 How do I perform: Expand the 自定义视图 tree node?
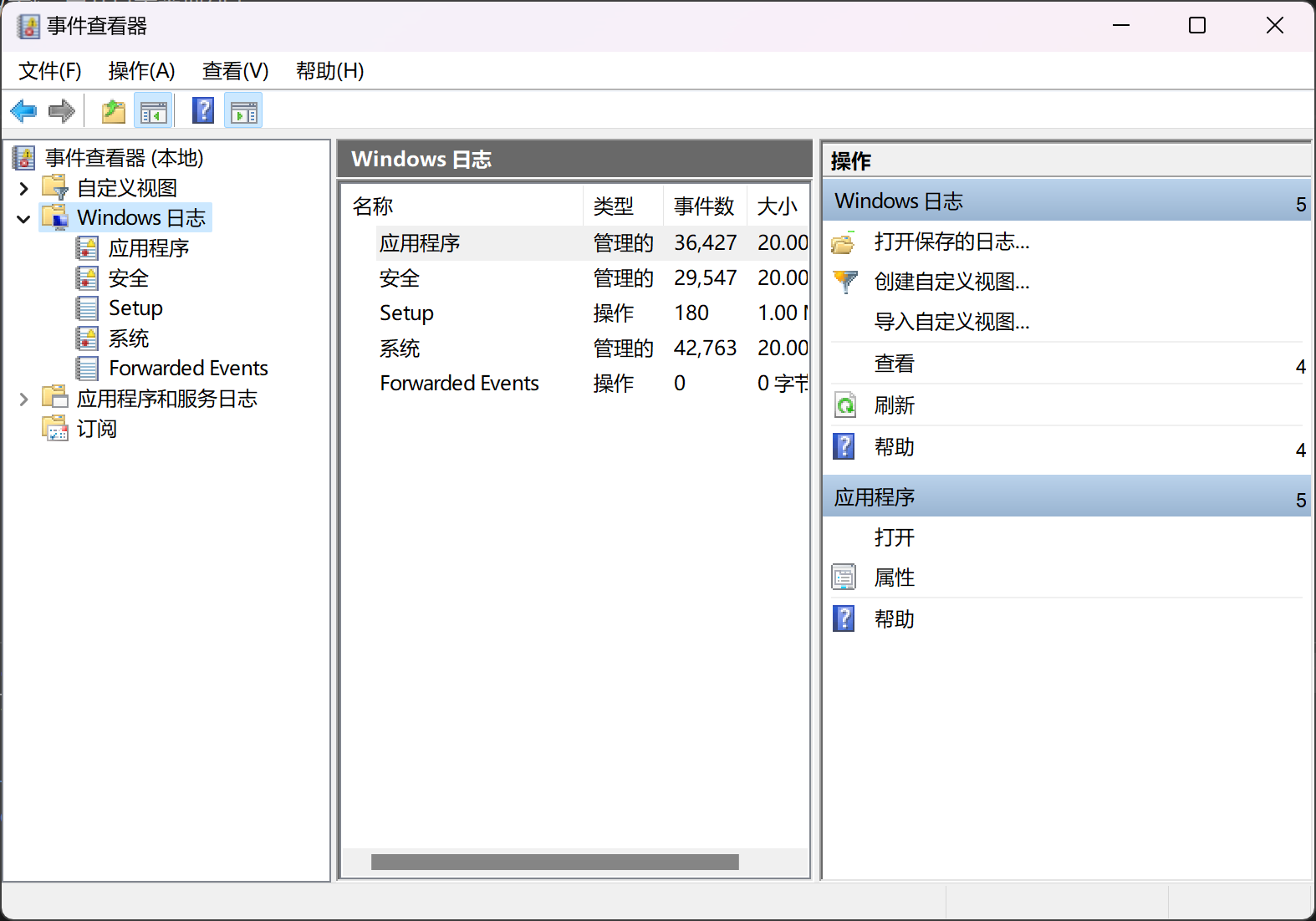point(23,188)
